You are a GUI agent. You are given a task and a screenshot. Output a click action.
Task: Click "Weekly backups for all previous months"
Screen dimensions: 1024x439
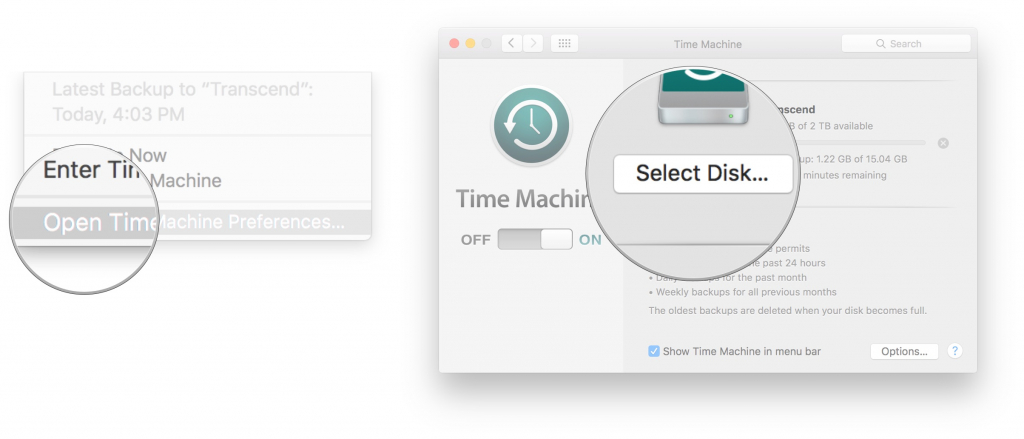pos(746,292)
